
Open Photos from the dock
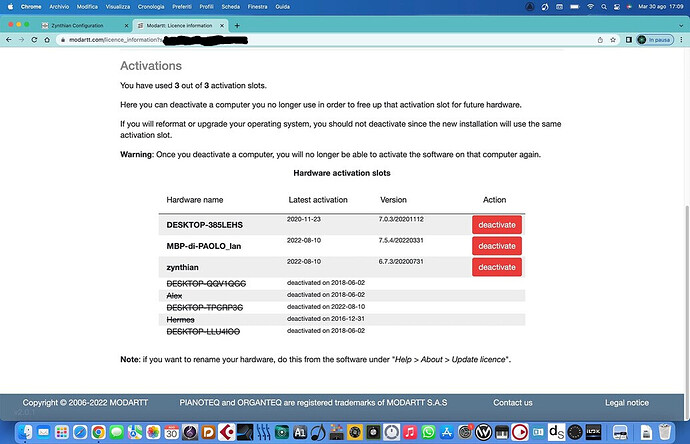click(x=153, y=433)
